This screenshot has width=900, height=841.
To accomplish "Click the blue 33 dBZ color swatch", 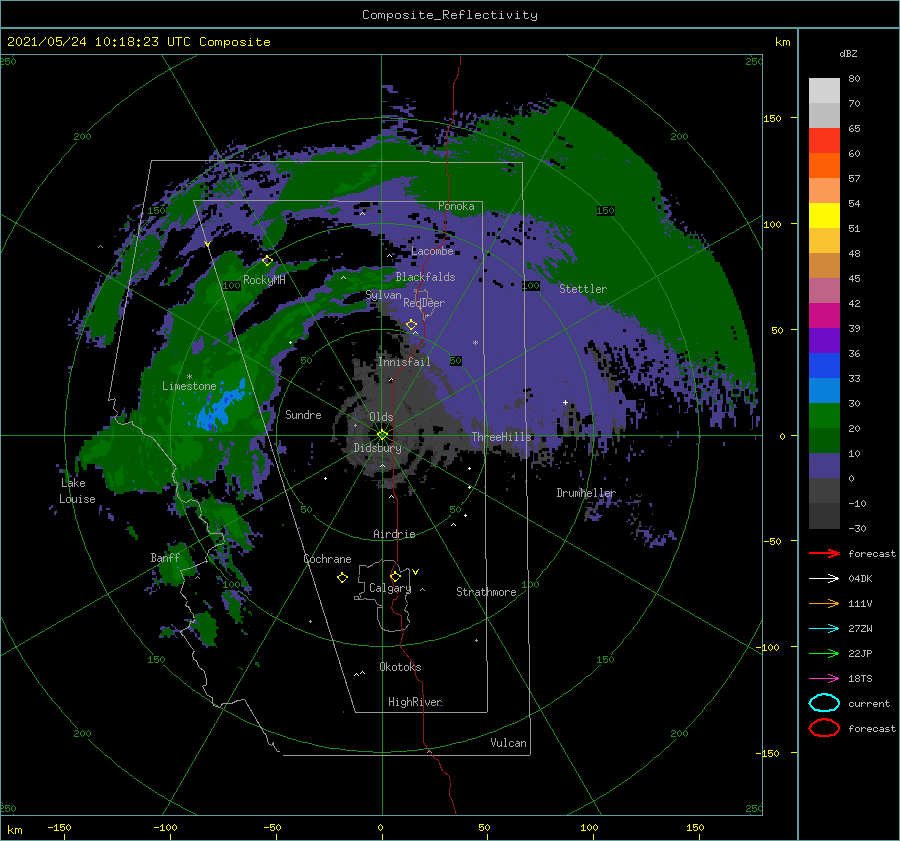I will [824, 390].
